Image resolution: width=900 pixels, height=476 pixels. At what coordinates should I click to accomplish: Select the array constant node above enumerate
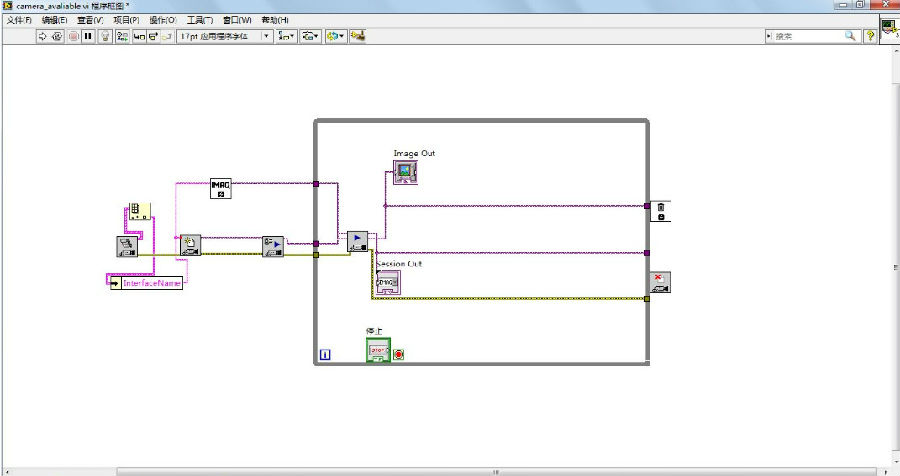tap(140, 211)
